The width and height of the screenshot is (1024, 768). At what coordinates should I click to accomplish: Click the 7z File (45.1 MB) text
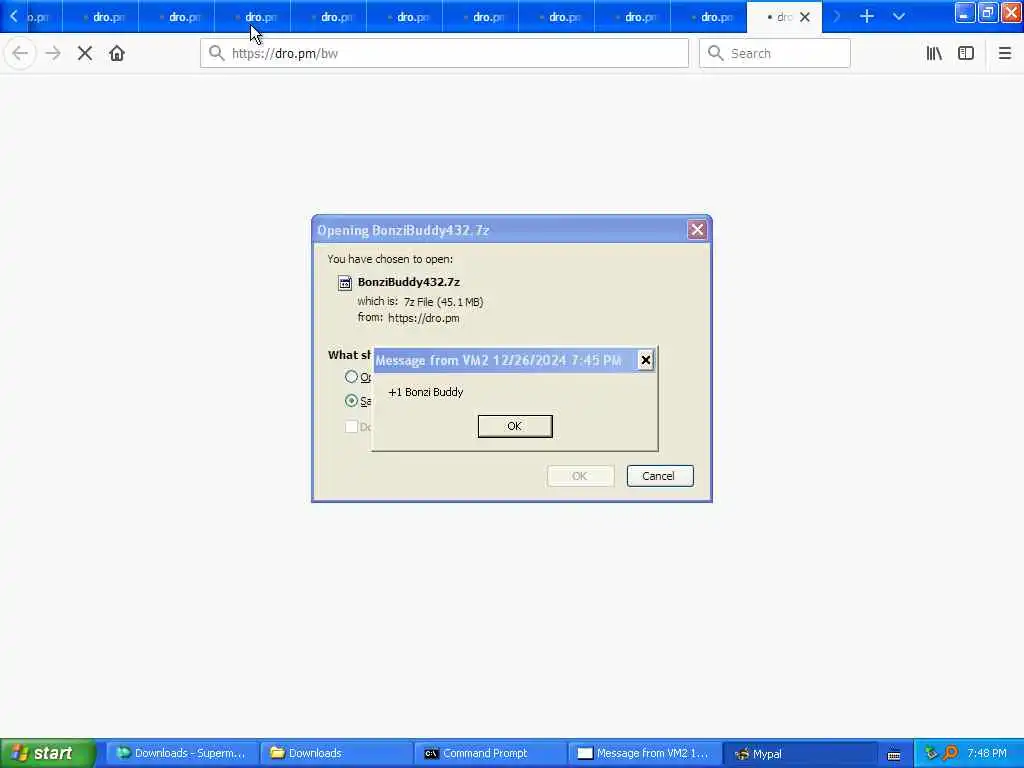pyautogui.click(x=443, y=302)
